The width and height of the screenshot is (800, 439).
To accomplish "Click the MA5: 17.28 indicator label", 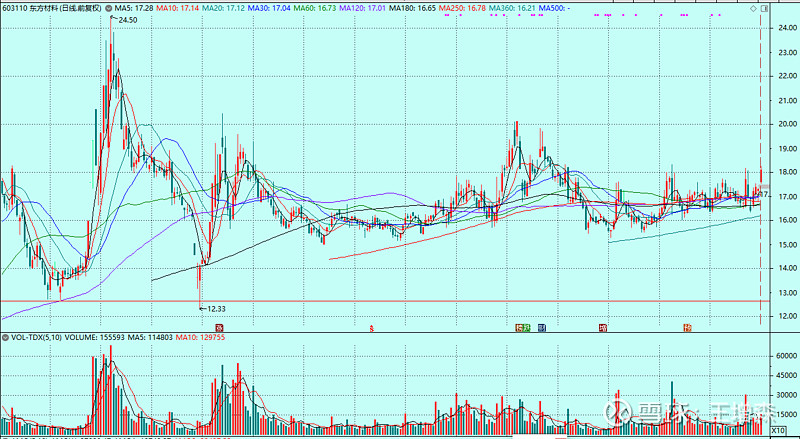I will point(134,9).
